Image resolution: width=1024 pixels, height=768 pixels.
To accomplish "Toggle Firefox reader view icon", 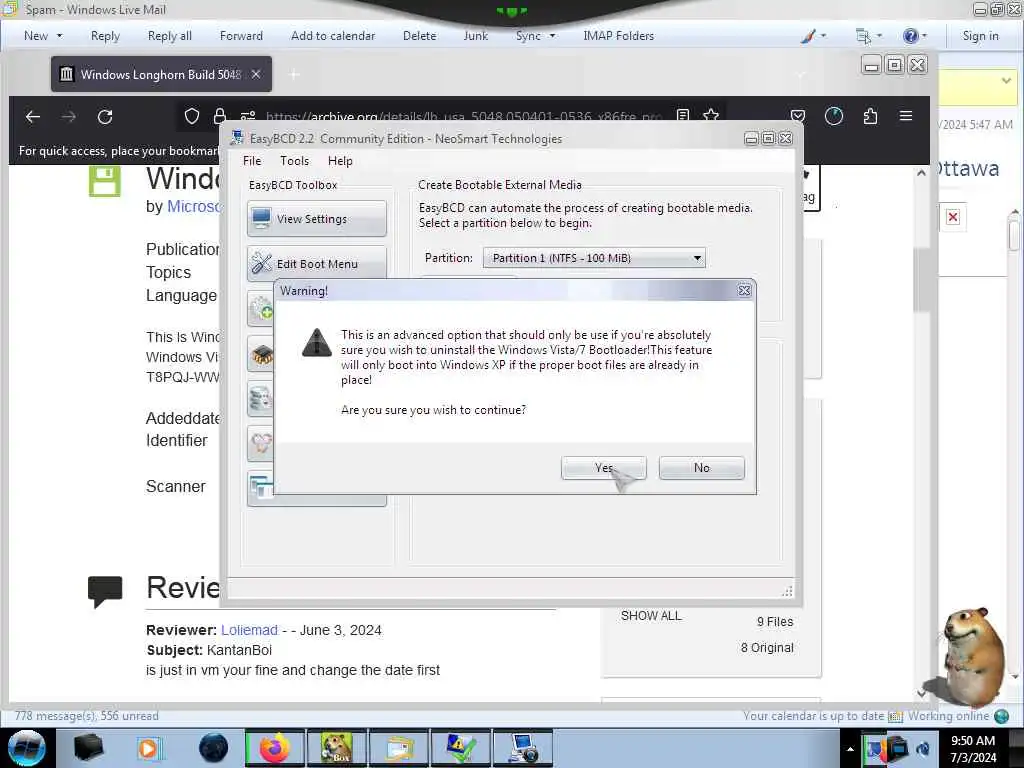I will [x=682, y=116].
